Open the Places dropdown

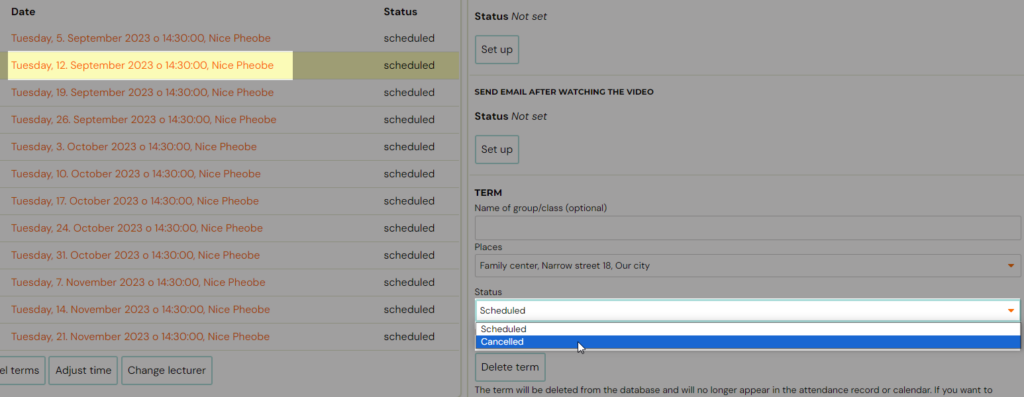(747, 266)
